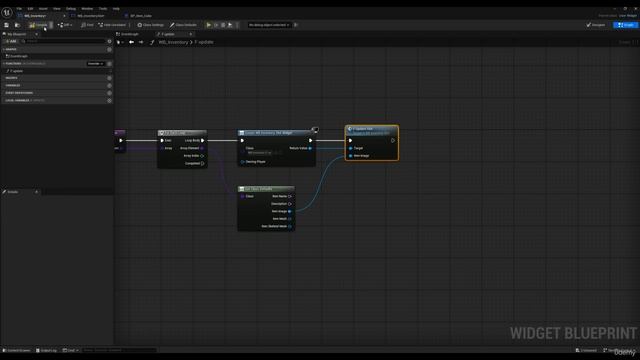
Task: Click the debug object locate icon
Action: point(296,25)
